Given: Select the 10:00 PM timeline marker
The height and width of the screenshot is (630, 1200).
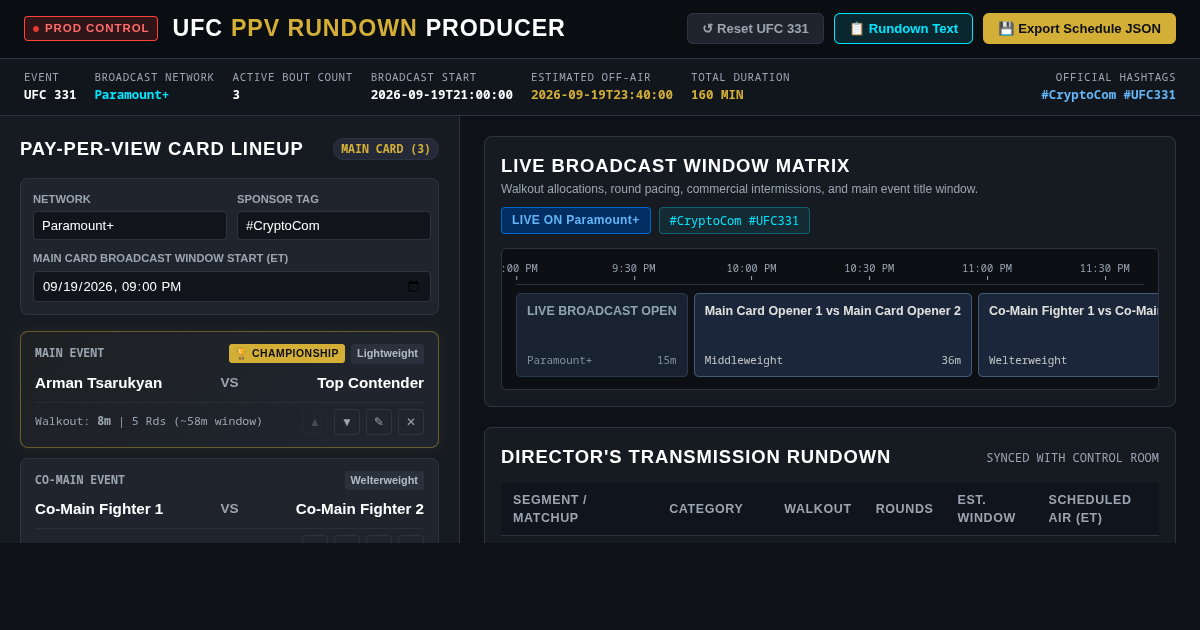Looking at the screenshot, I should pos(751,268).
